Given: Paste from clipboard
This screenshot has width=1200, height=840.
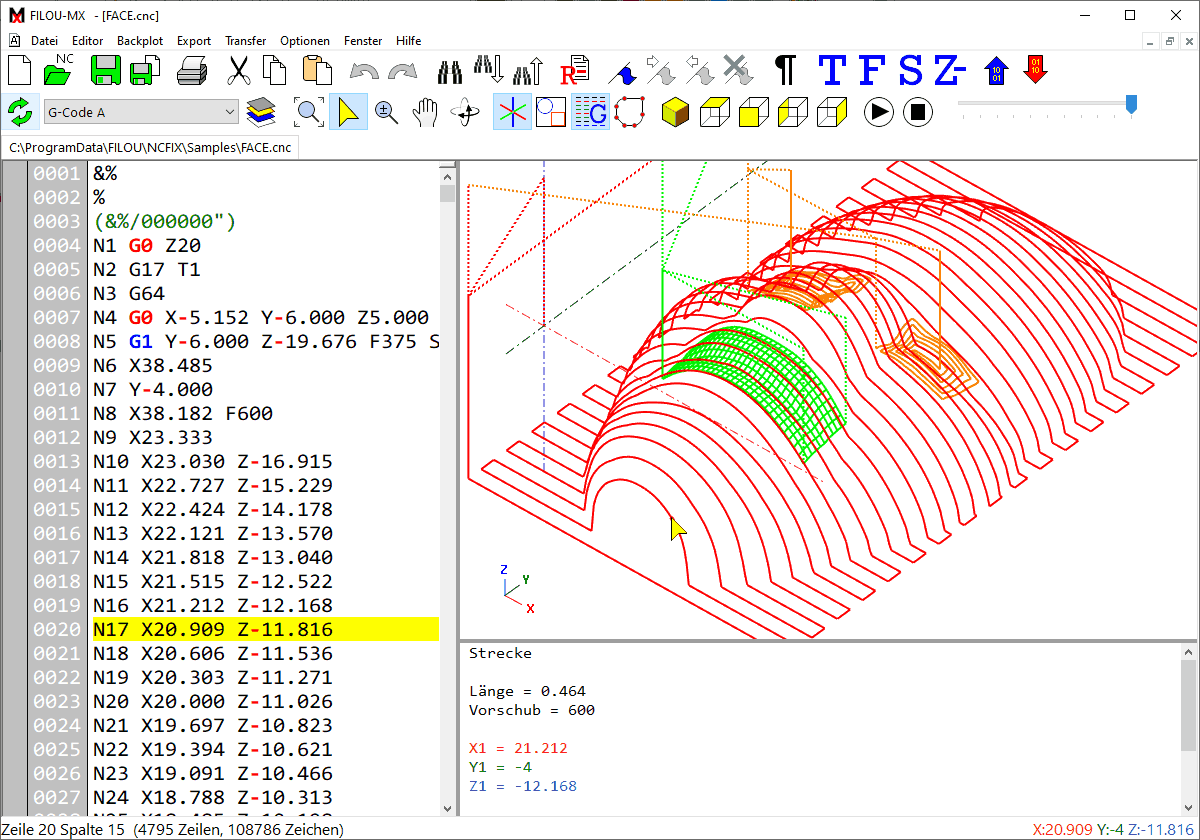Looking at the screenshot, I should [x=317, y=70].
